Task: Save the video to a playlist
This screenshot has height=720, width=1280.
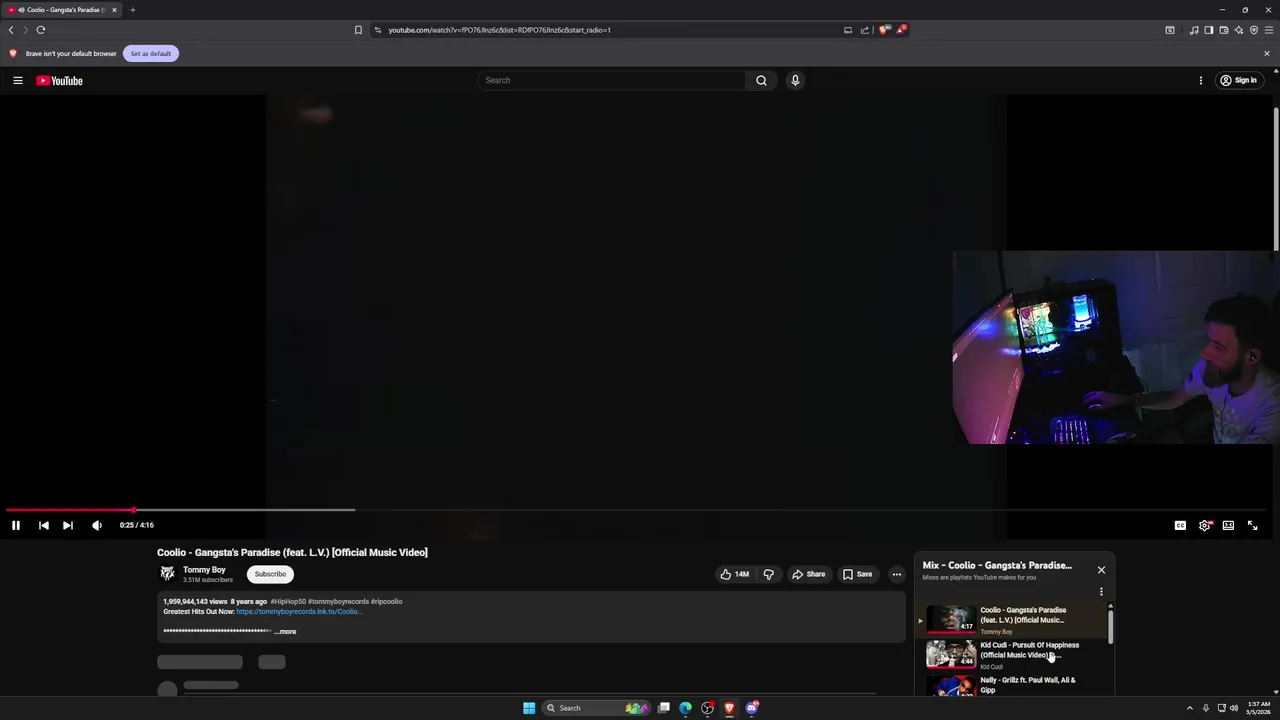Action: [x=857, y=574]
